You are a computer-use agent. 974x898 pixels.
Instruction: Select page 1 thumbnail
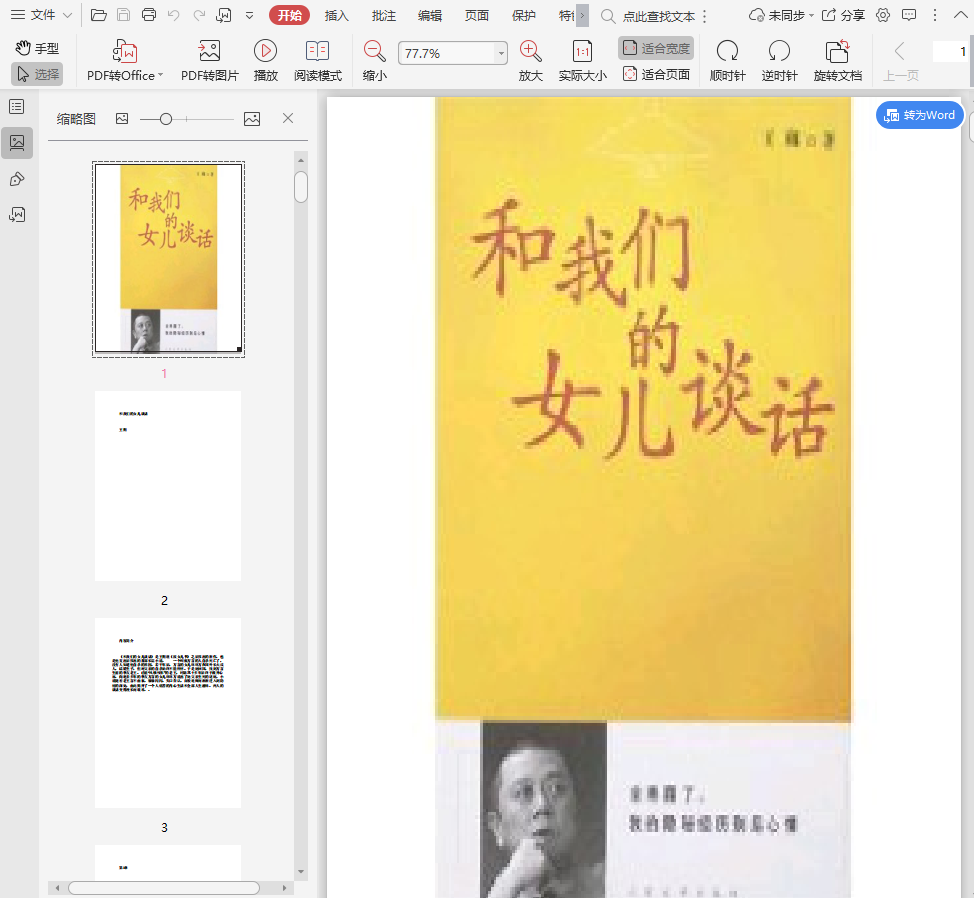pos(168,259)
